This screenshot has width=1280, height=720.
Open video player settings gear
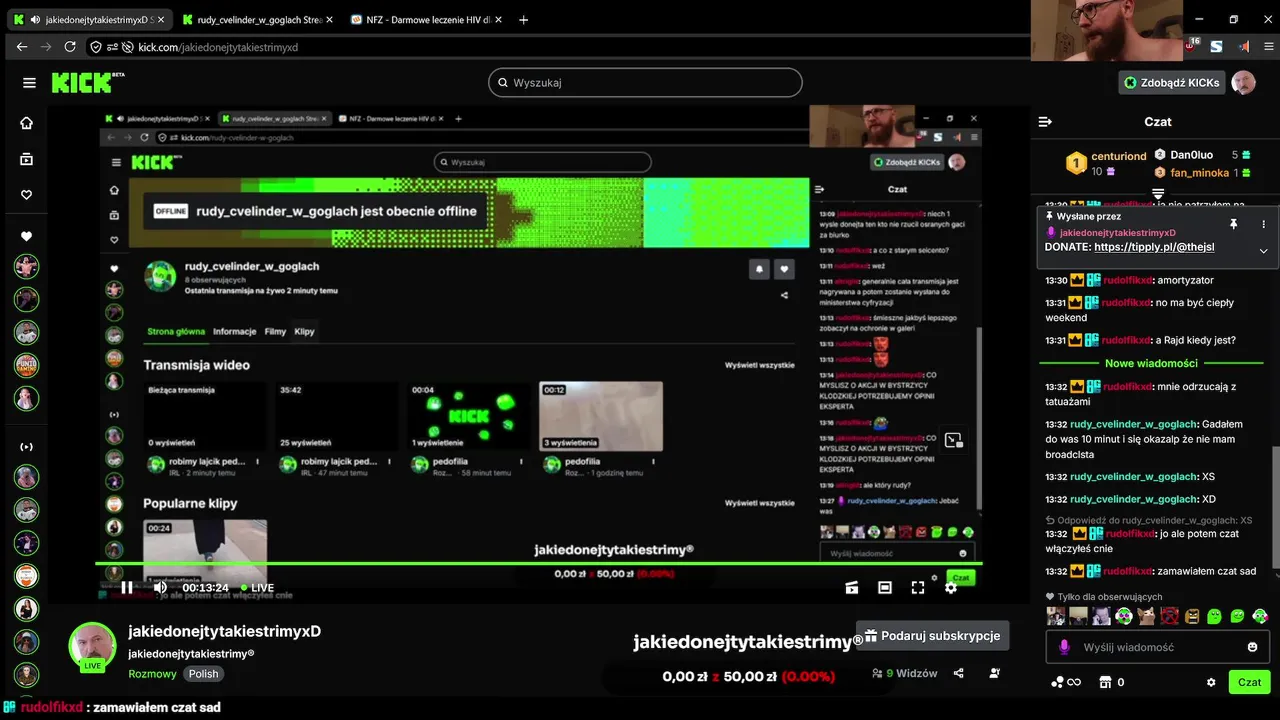point(951,588)
